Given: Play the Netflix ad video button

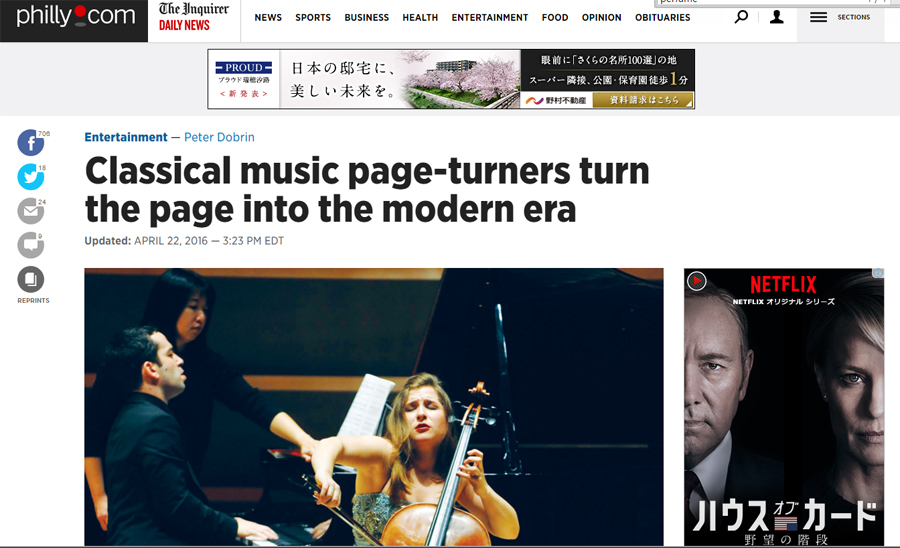Looking at the screenshot, I should [x=697, y=281].
